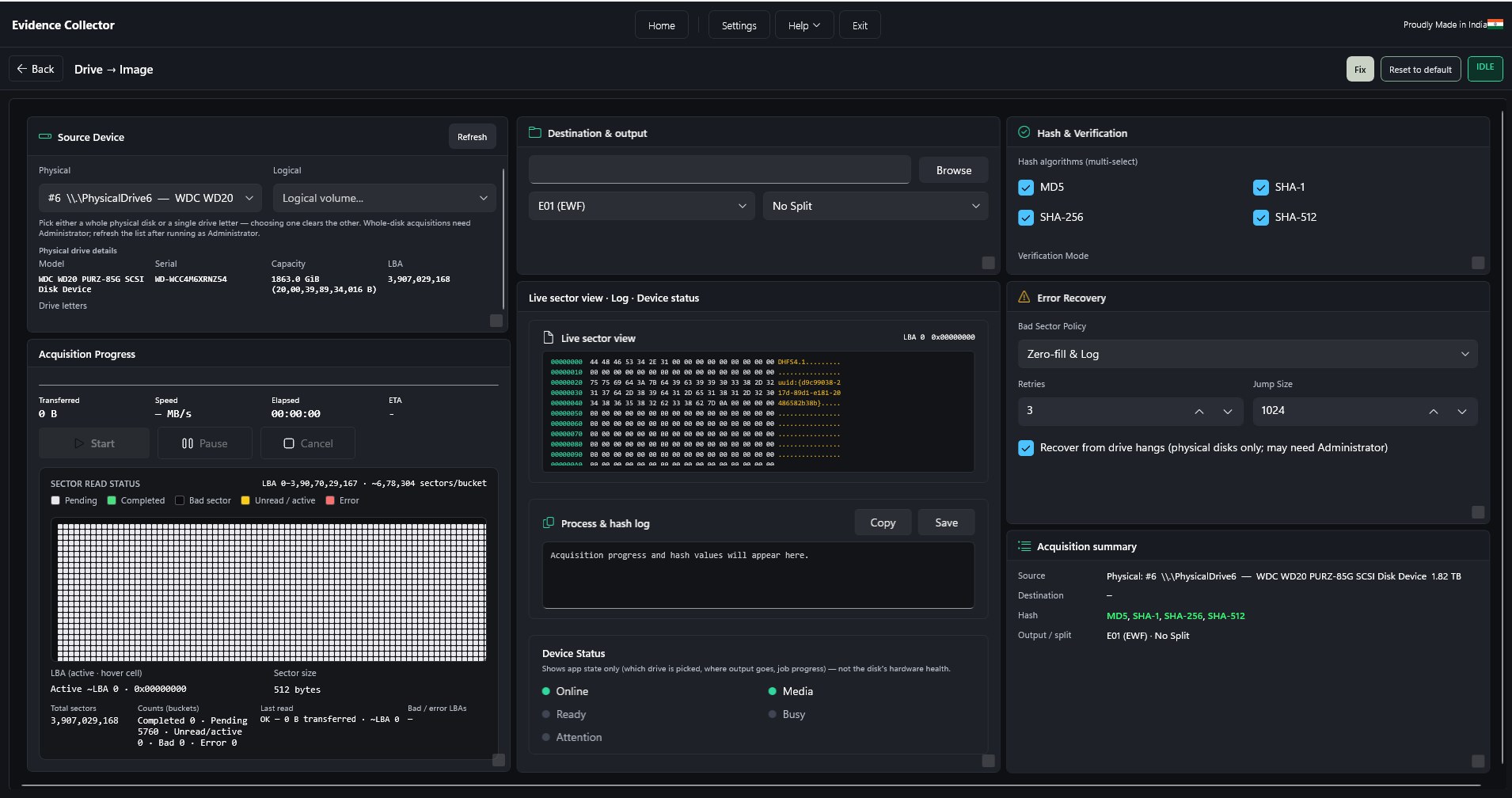Screen dimensions: 1512x798
Task: Cancel the acquisition
Action: [308, 443]
